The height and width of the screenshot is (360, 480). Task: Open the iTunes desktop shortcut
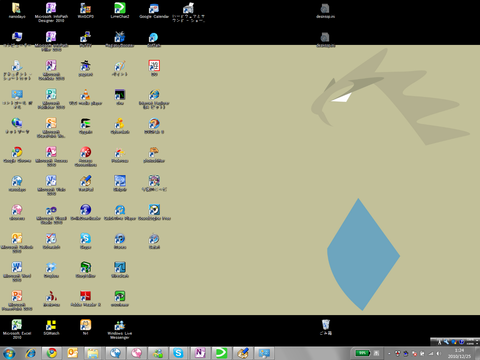click(120, 241)
